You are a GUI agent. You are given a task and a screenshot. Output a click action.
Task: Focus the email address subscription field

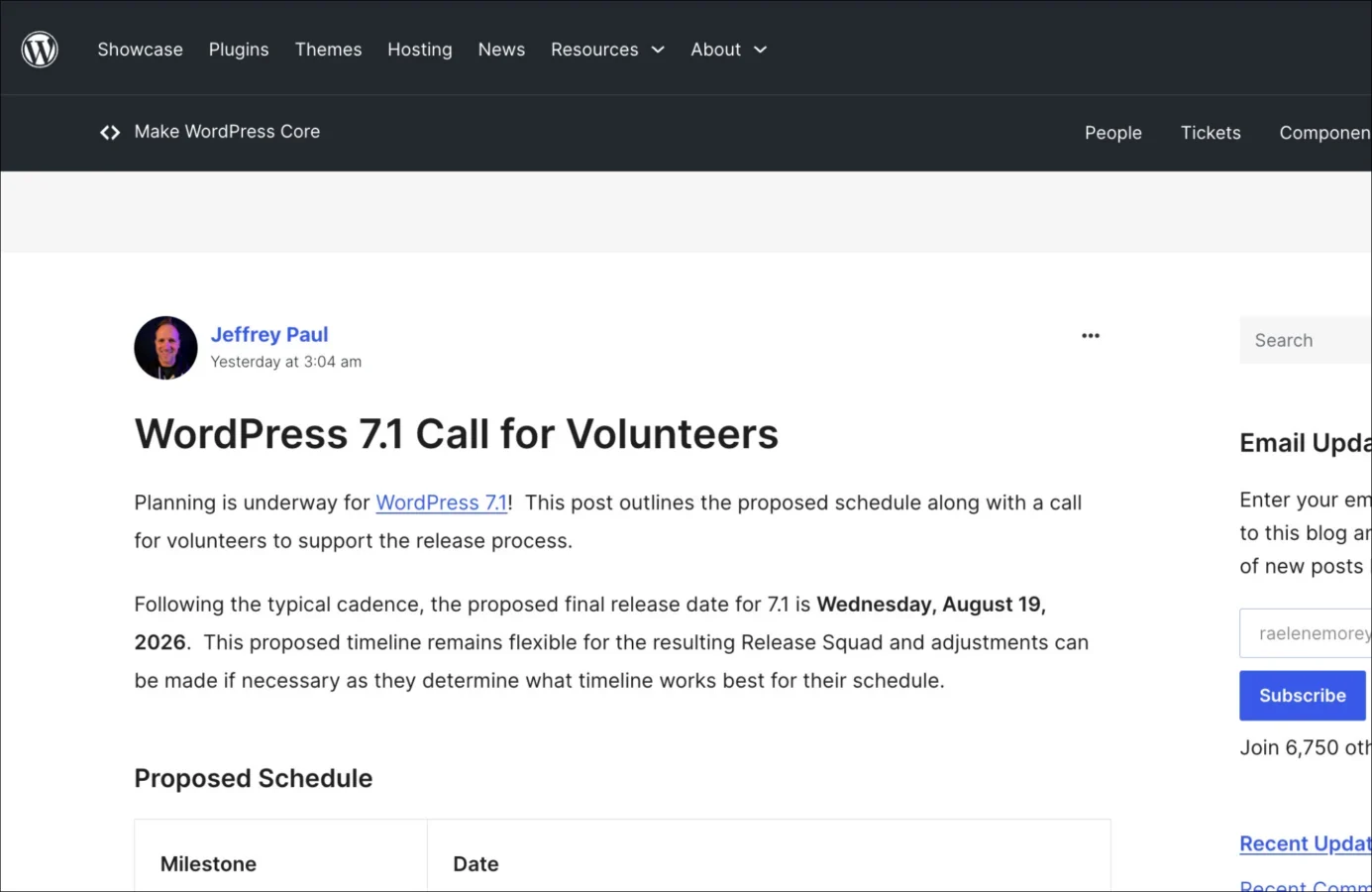click(x=1306, y=633)
